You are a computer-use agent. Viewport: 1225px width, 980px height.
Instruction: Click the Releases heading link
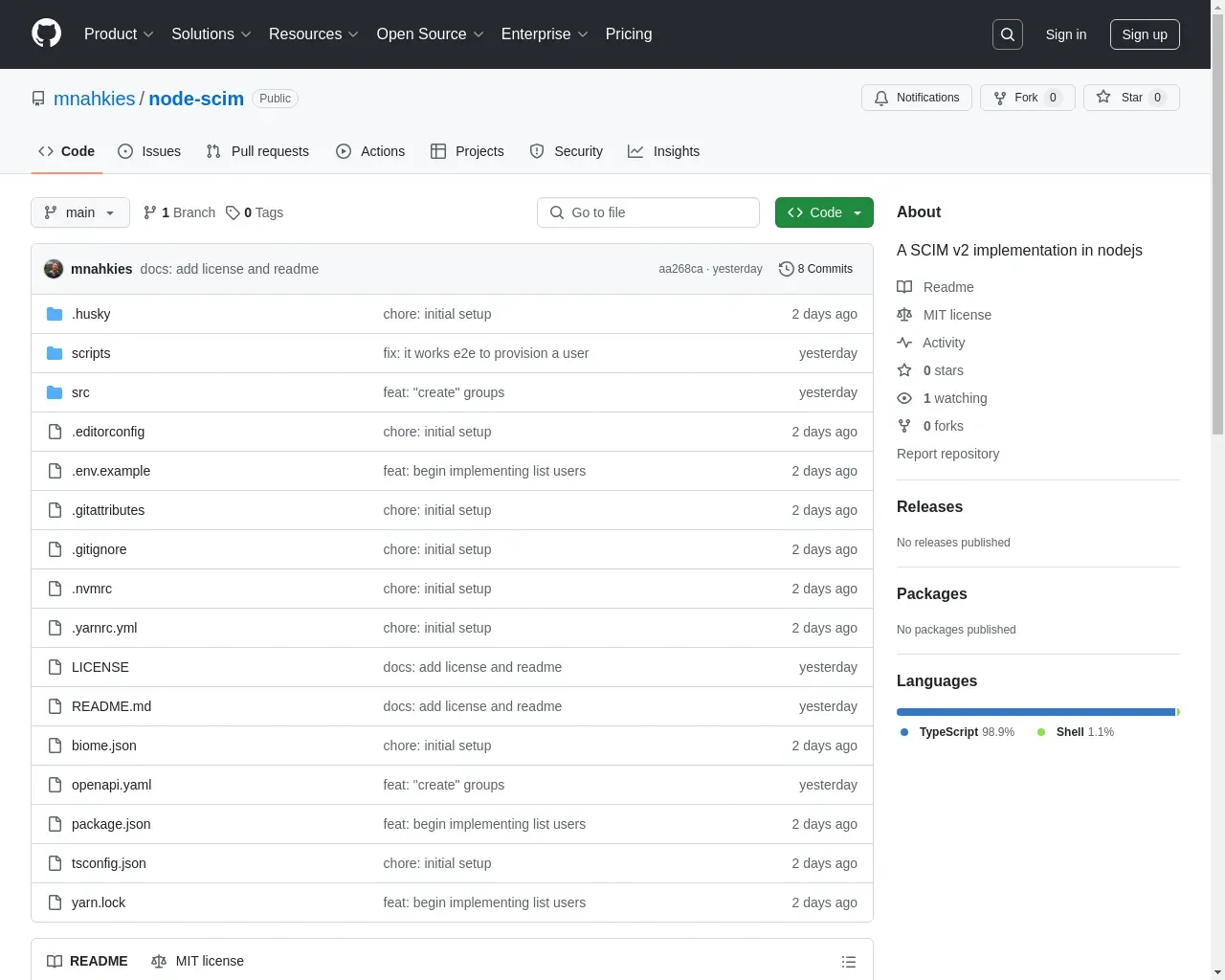[929, 507]
